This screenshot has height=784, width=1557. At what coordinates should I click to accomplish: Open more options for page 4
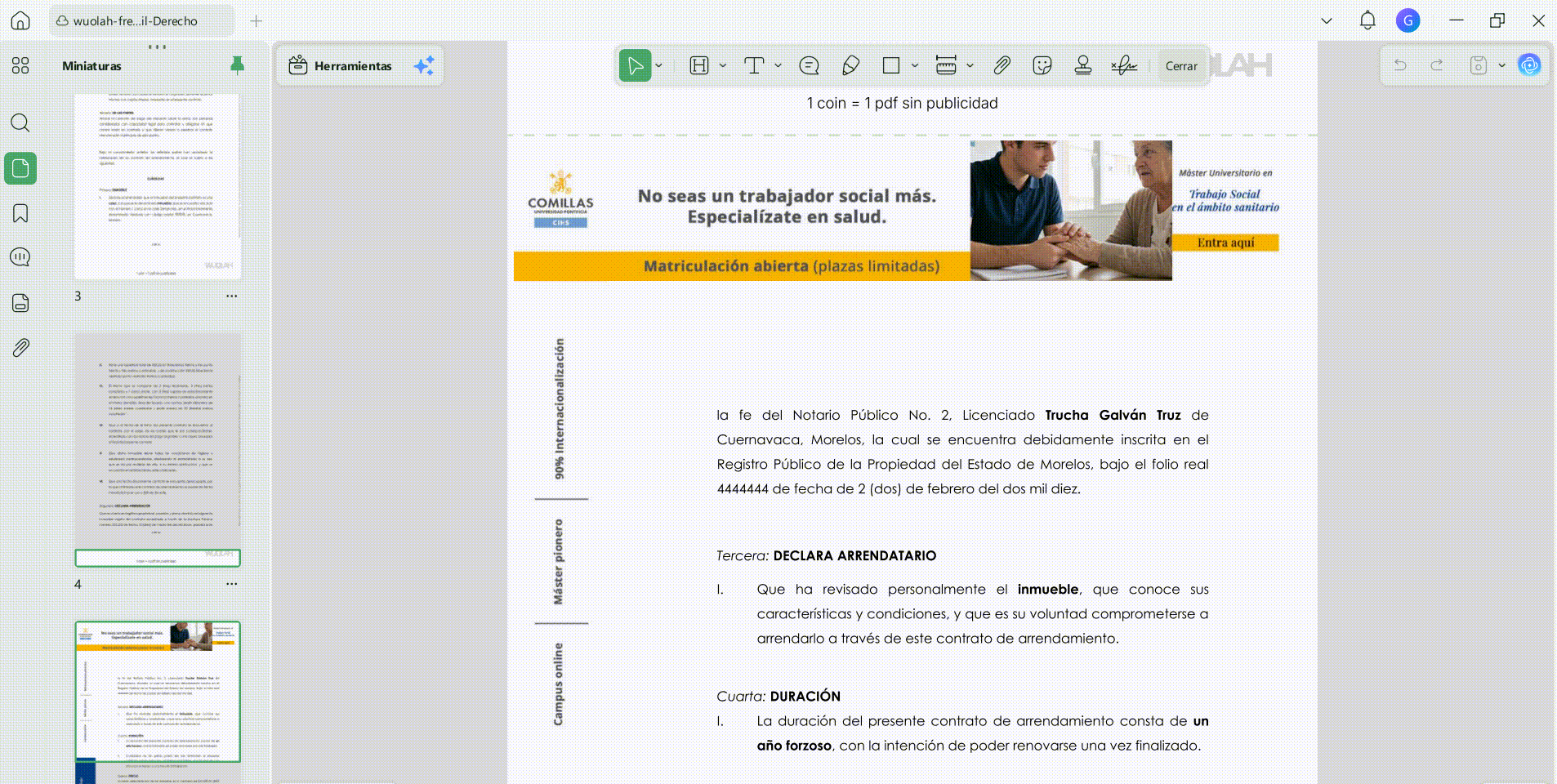point(232,584)
